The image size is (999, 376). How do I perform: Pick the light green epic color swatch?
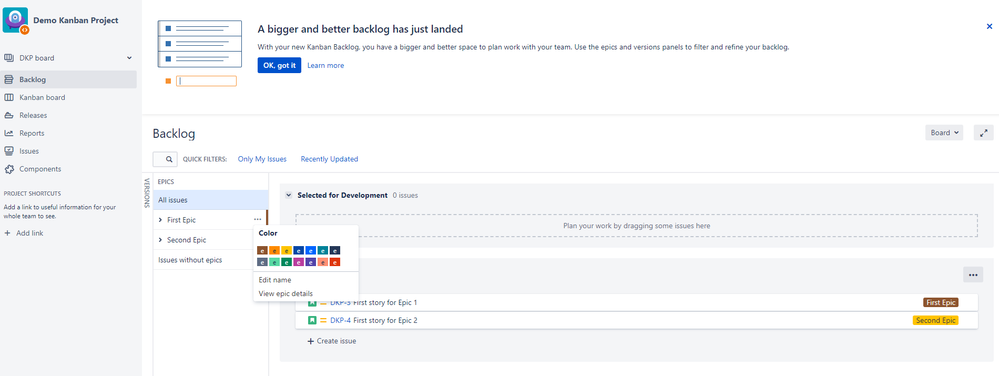tap(275, 262)
